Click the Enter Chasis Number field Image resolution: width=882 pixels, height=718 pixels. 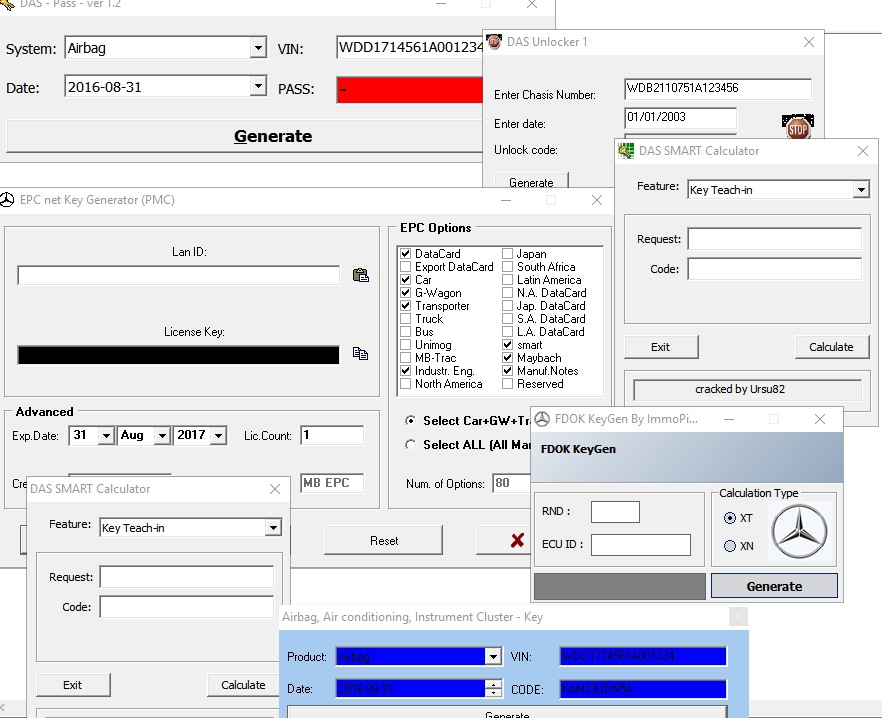(718, 88)
